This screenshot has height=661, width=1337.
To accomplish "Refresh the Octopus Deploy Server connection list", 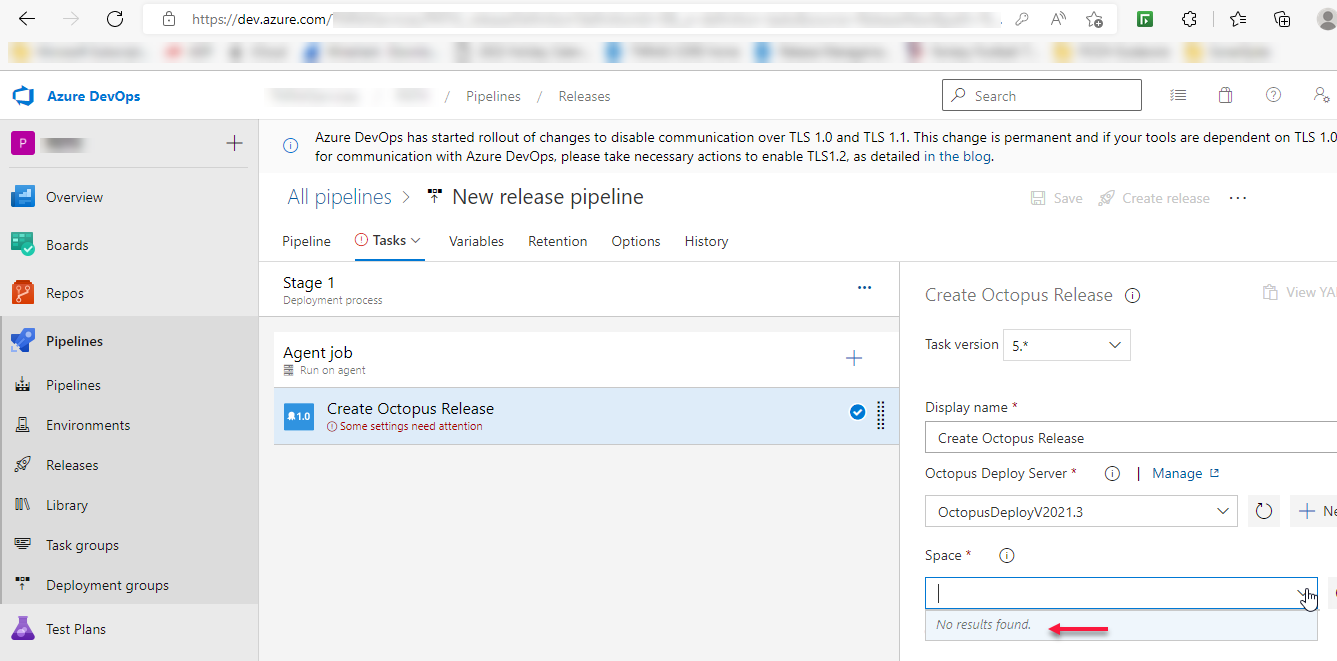I will click(1263, 510).
